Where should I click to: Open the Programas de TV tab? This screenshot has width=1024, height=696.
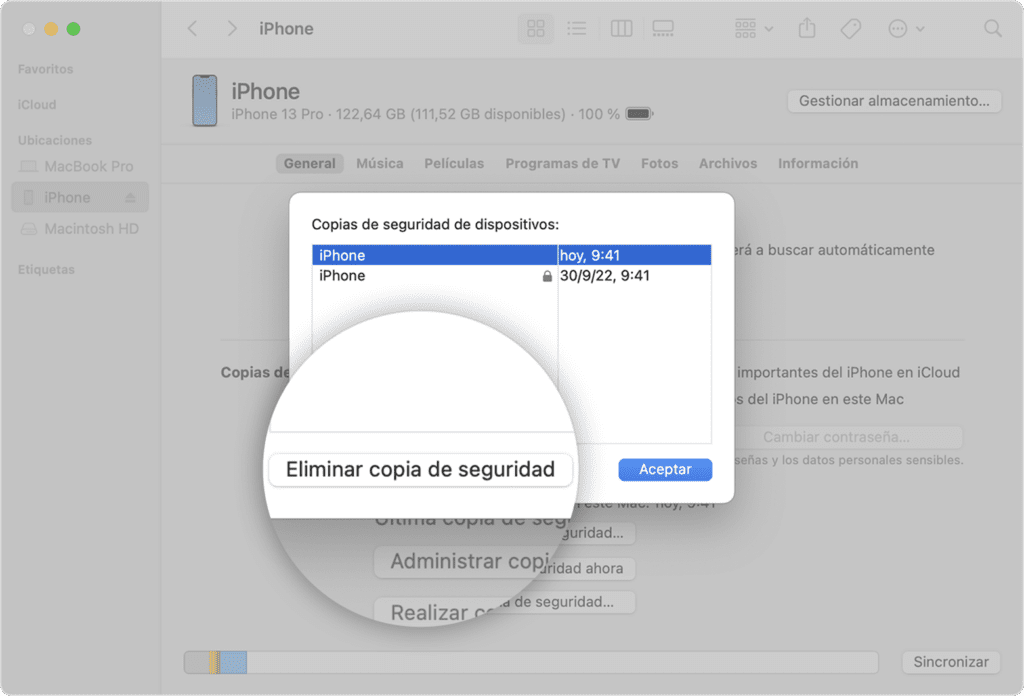562,163
